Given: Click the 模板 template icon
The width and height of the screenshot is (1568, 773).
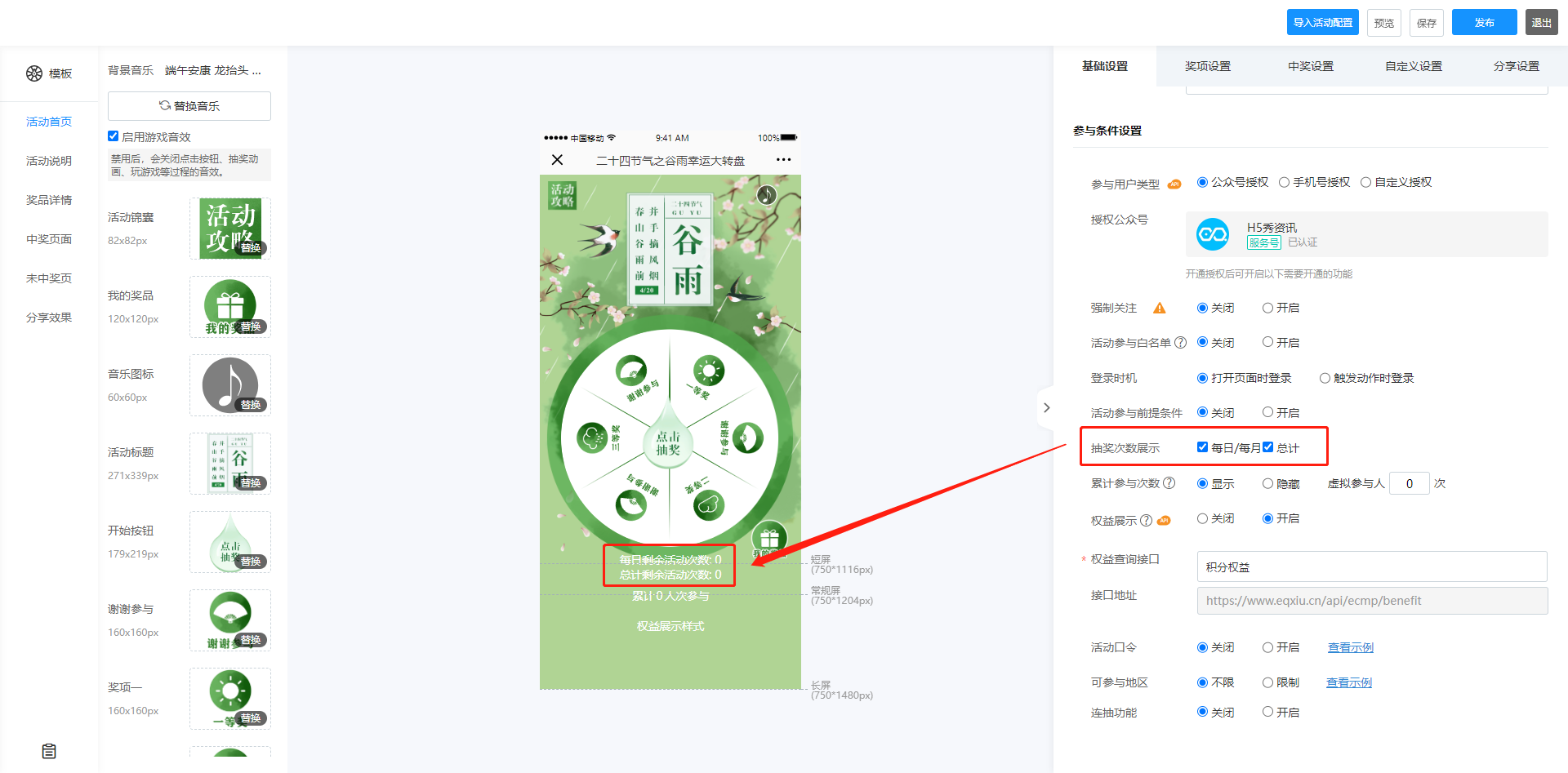Looking at the screenshot, I should click(34, 73).
